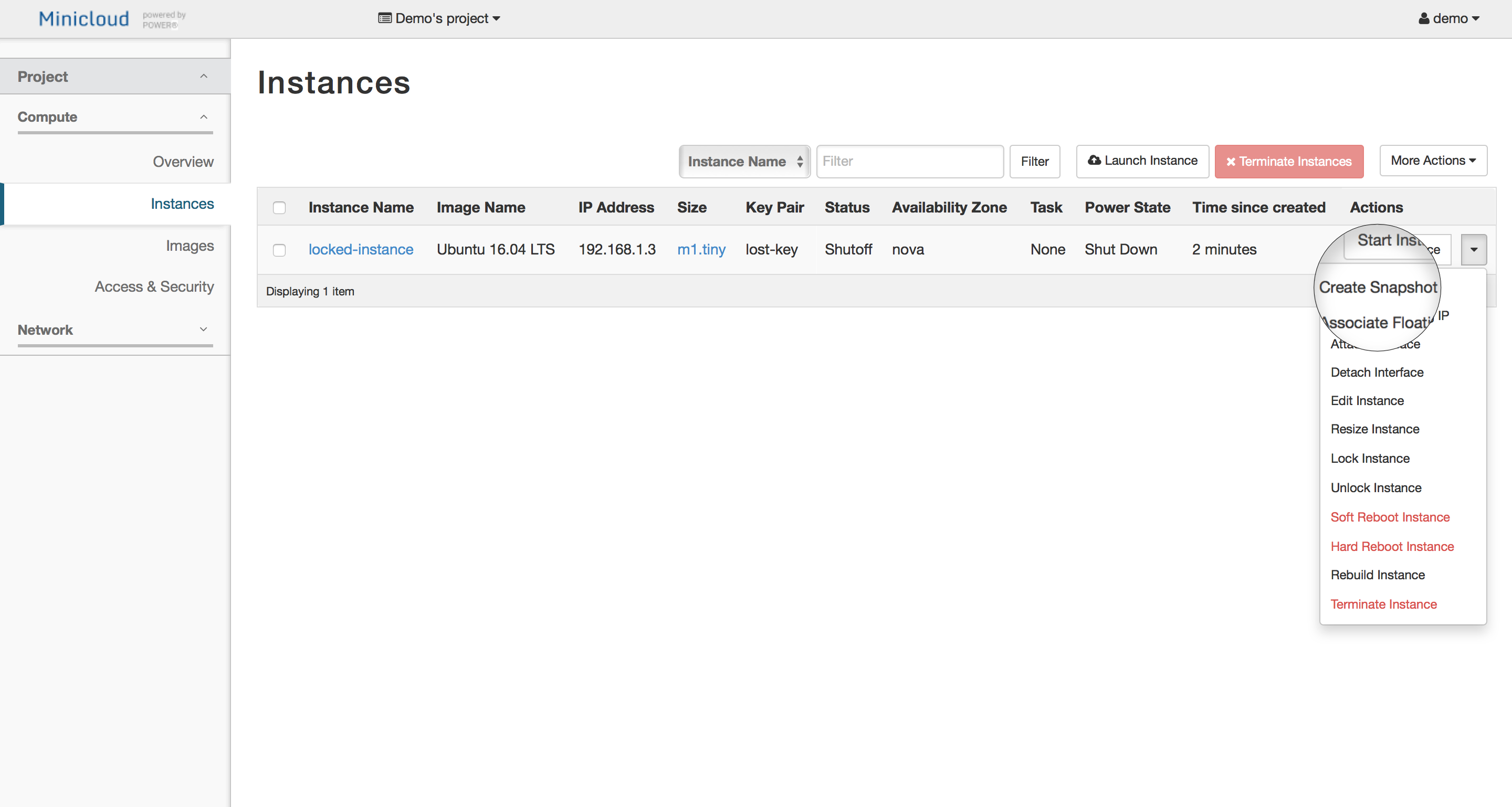Screen dimensions: 1512x807
Task: Click the demo user avatar icon
Action: click(1423, 19)
